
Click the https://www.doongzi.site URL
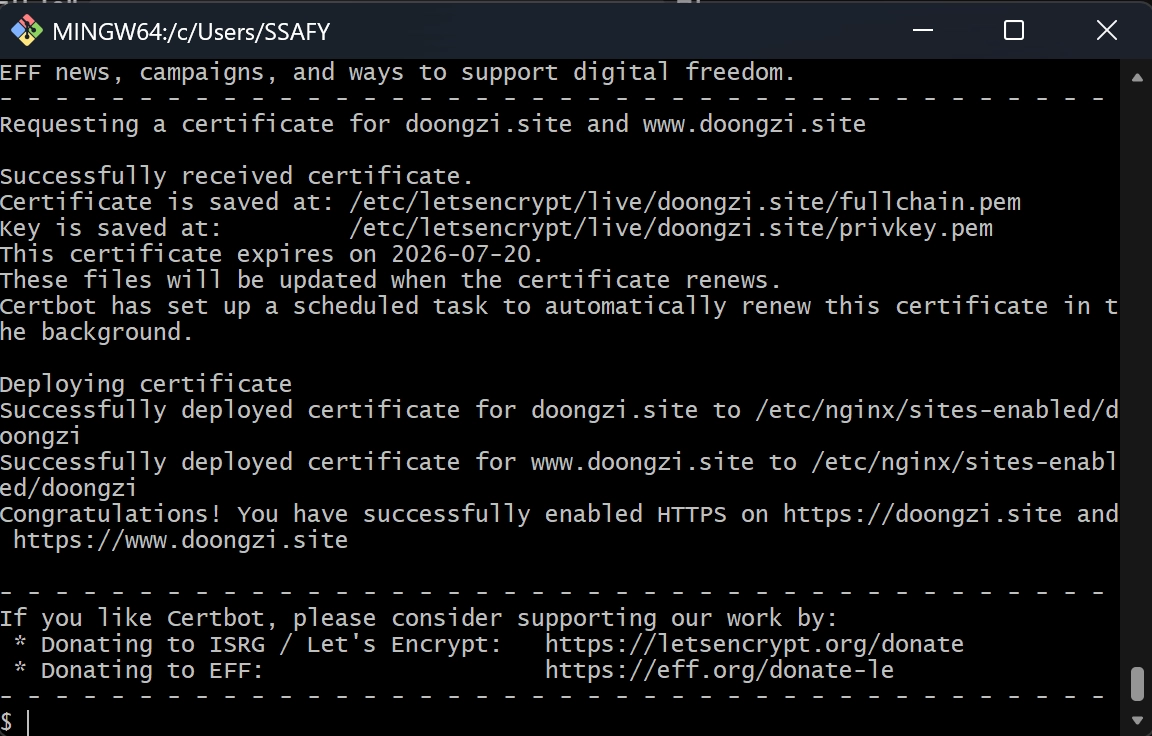click(x=180, y=541)
